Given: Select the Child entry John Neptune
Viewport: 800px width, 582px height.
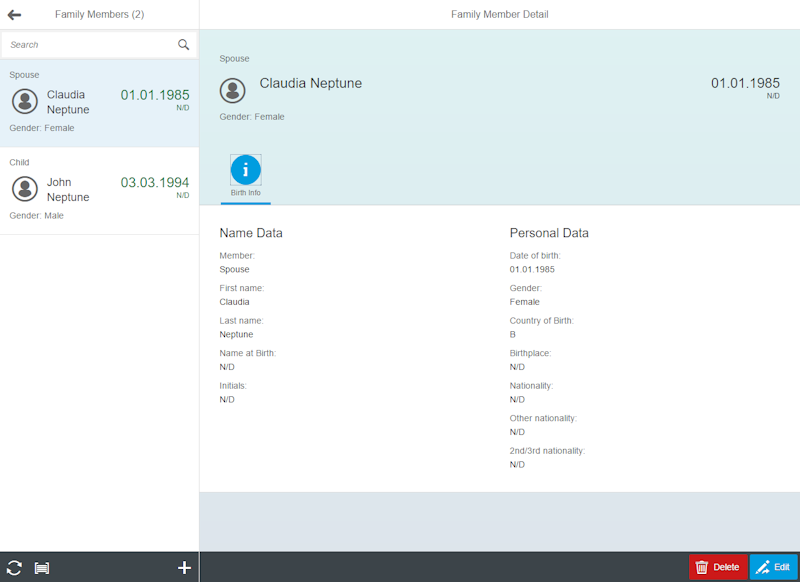Looking at the screenshot, I should (99, 190).
